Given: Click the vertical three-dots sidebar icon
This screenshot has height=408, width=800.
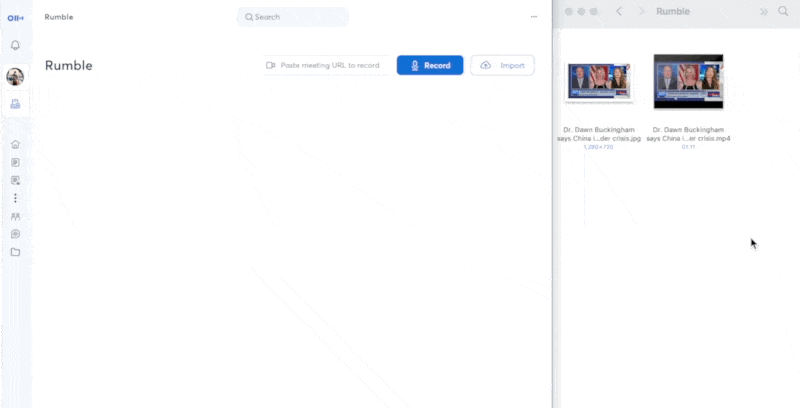Looking at the screenshot, I should tap(15, 198).
